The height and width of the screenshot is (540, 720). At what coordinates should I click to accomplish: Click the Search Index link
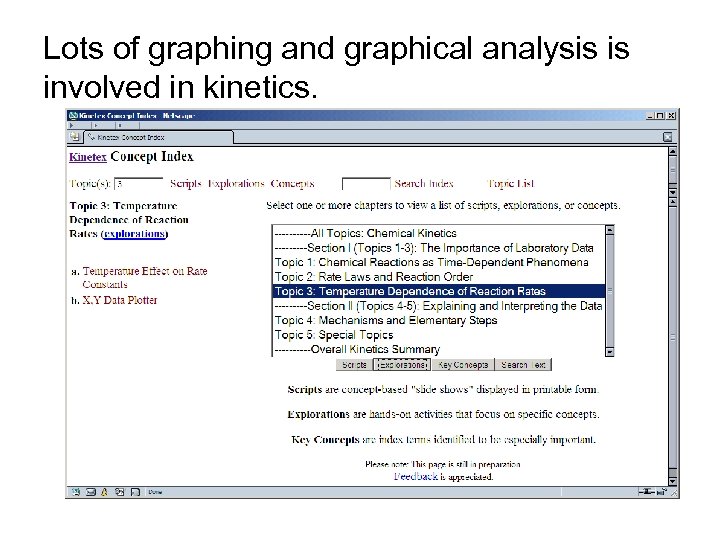(424, 184)
